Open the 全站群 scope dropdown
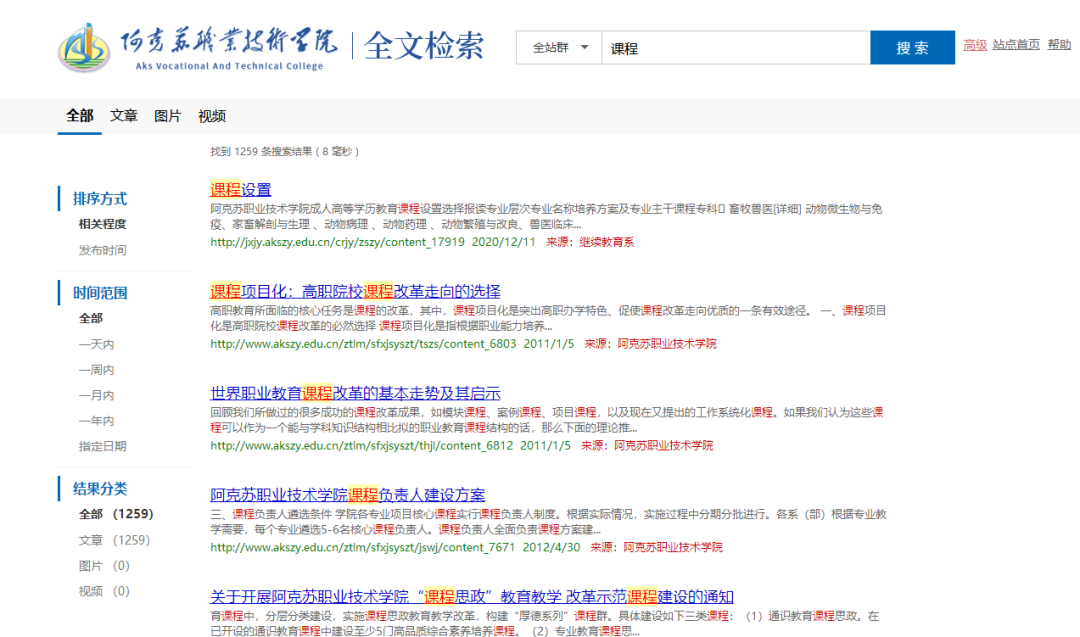Image resolution: width=1080 pixels, height=637 pixels. pos(565,48)
